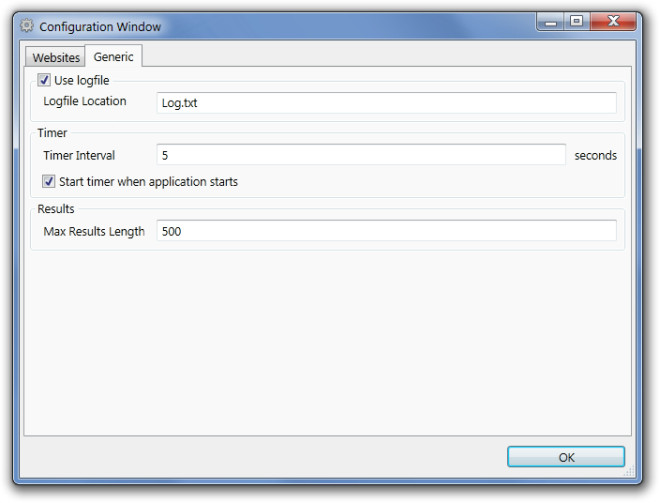The width and height of the screenshot is (660, 503).
Task: Close the Configuration Window
Action: click(x=613, y=21)
